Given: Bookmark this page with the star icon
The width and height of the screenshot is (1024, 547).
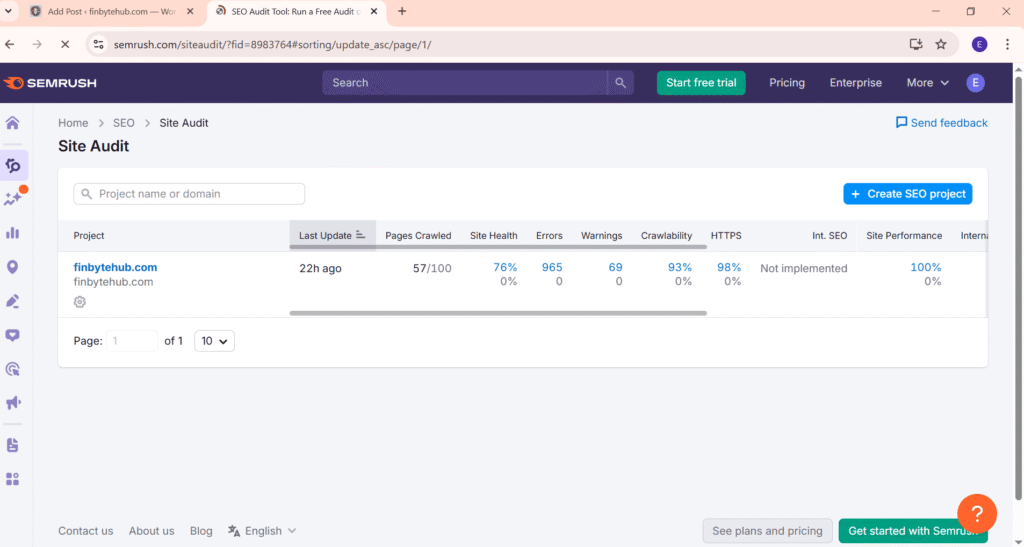Looking at the screenshot, I should pyautogui.click(x=941, y=44).
